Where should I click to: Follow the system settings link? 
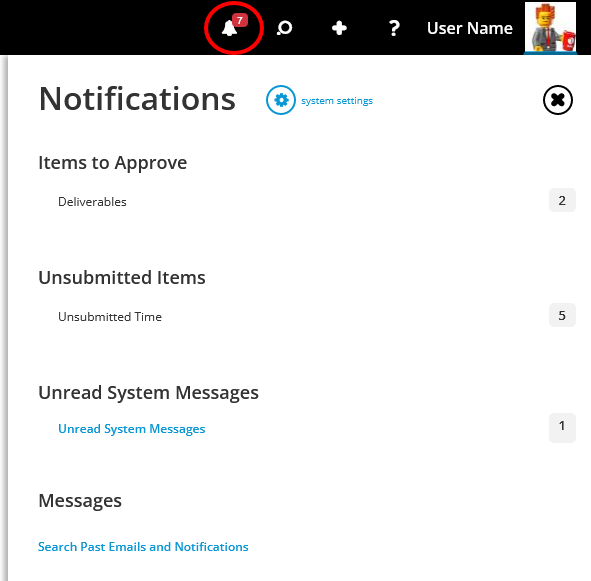[337, 101]
